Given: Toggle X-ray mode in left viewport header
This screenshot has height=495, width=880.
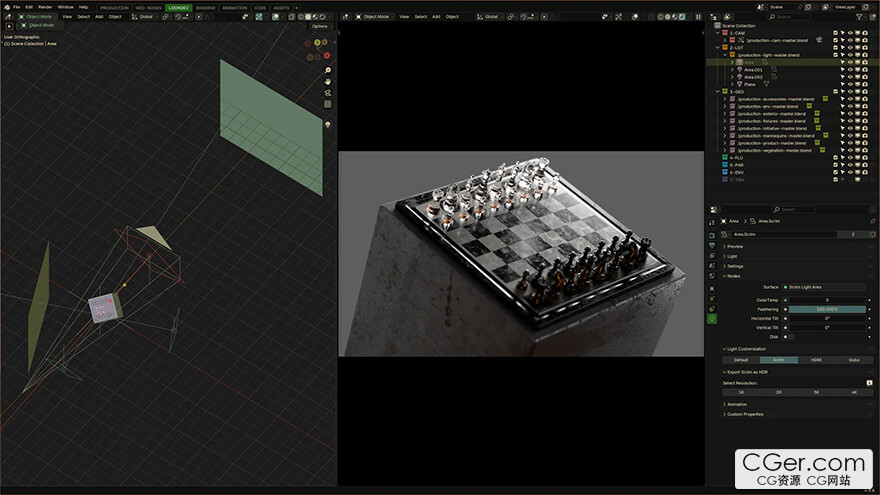Looking at the screenshot, I should click(292, 17).
